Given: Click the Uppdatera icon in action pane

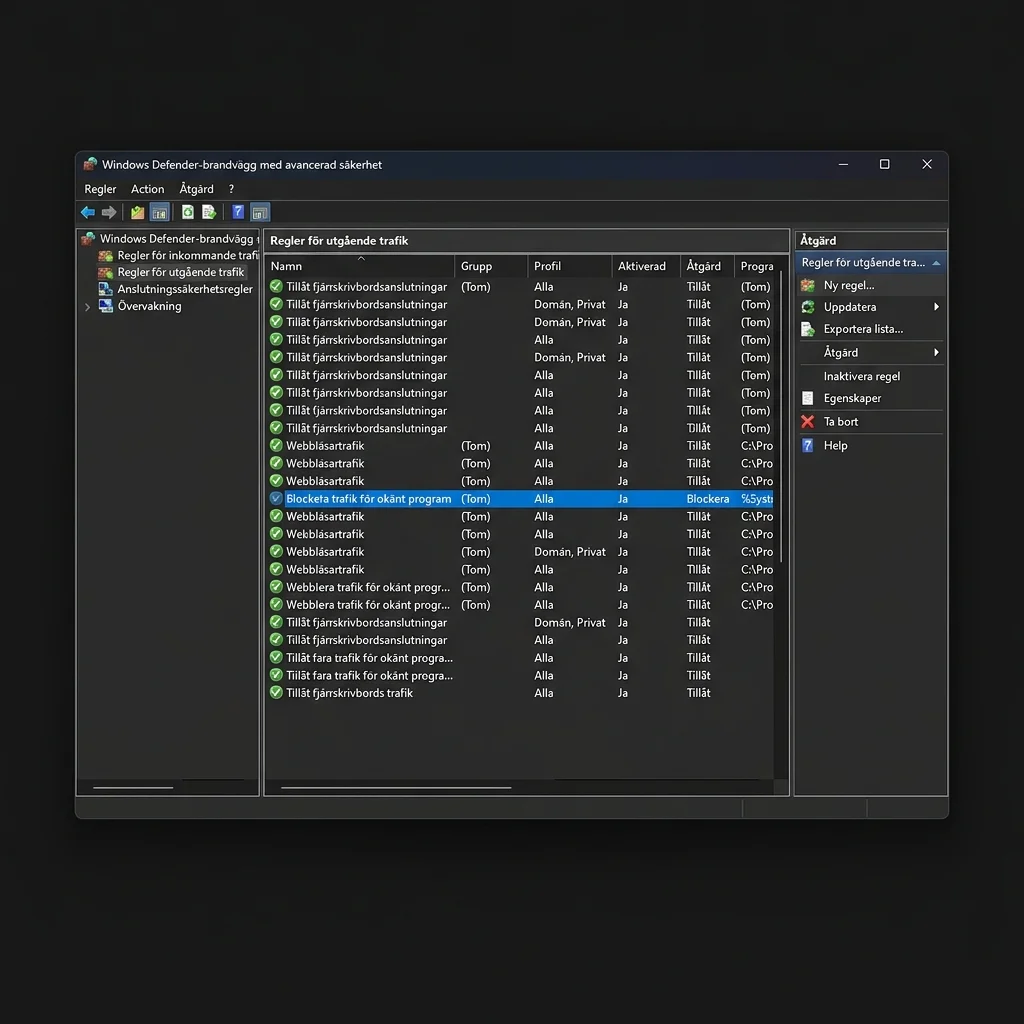Looking at the screenshot, I should pyautogui.click(x=808, y=307).
